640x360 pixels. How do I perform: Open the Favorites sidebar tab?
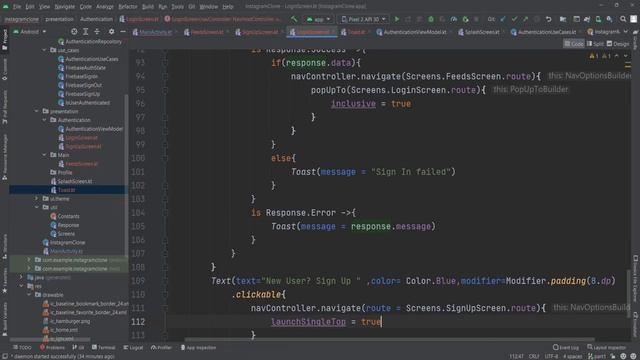pyautogui.click(x=4, y=281)
